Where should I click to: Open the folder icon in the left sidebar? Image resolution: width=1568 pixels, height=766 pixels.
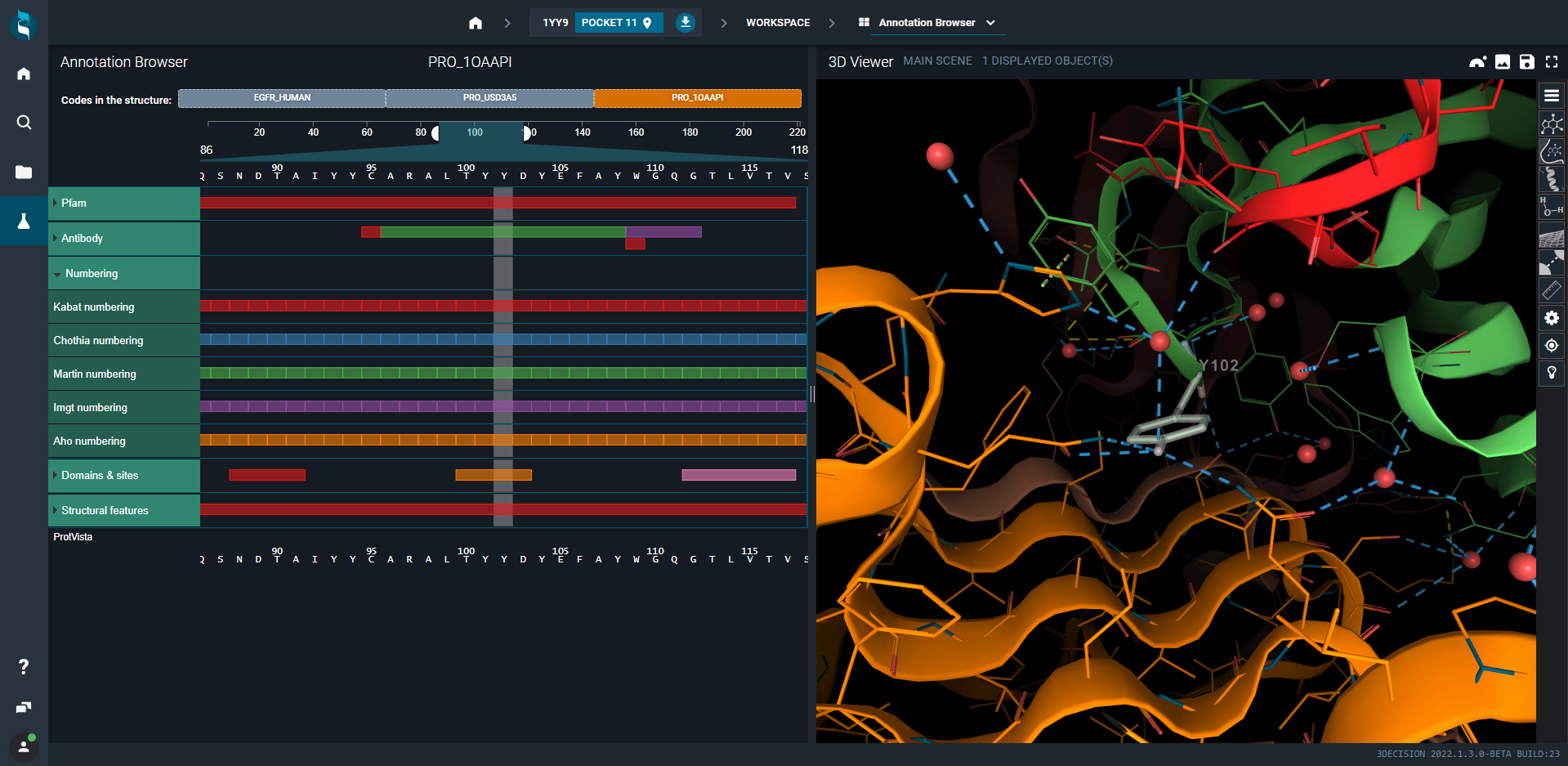[24, 172]
